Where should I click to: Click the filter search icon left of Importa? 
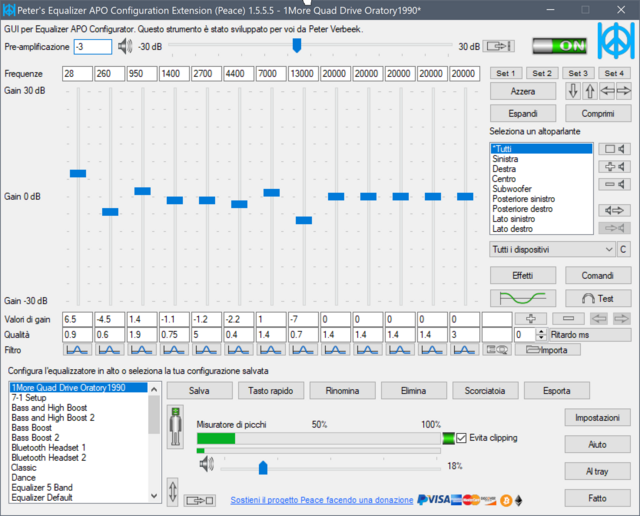(497, 350)
